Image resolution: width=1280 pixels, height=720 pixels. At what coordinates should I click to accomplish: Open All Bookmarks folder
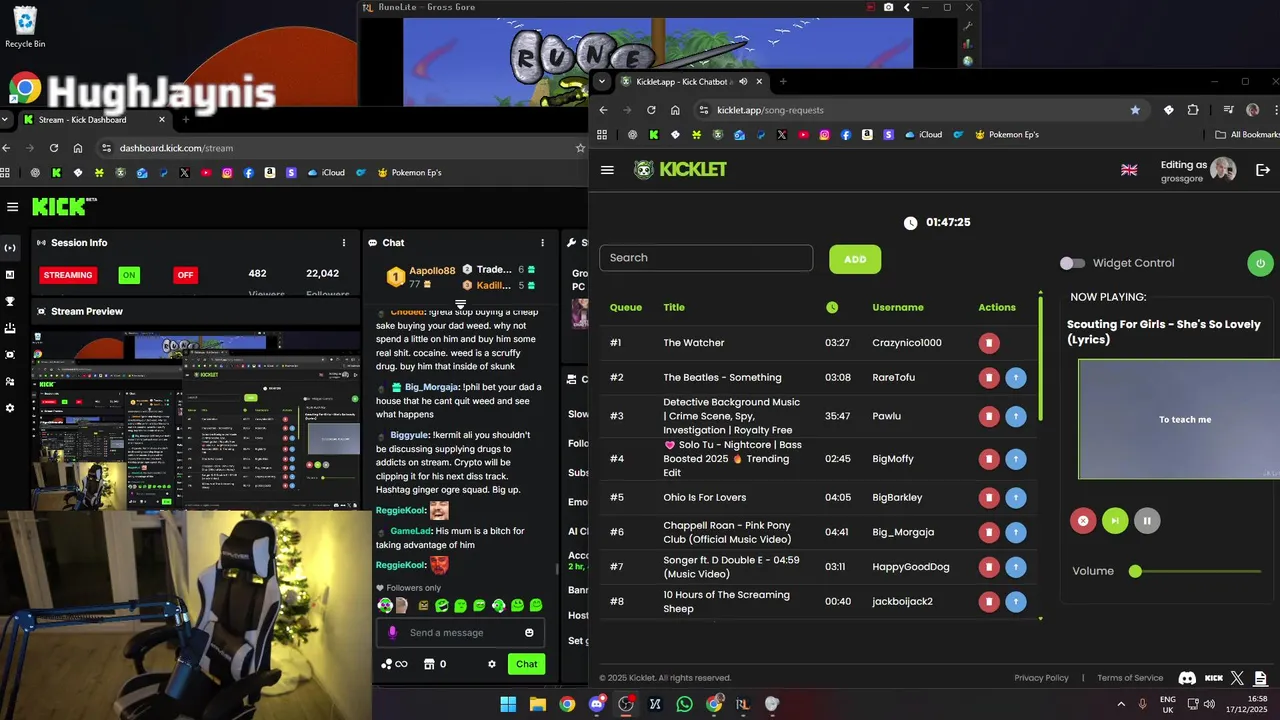(1247, 135)
